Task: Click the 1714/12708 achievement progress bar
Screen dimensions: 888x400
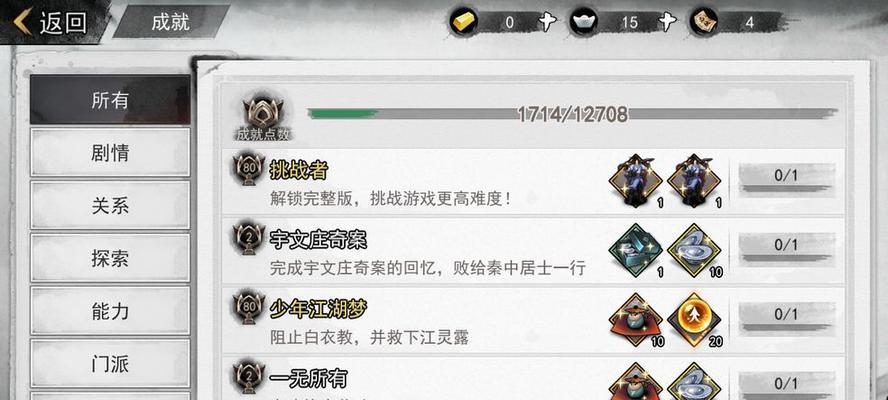Action: (x=572, y=114)
